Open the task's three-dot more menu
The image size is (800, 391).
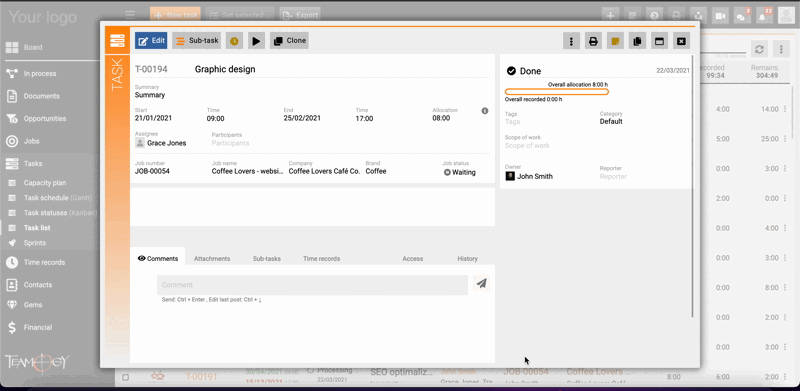(x=571, y=41)
